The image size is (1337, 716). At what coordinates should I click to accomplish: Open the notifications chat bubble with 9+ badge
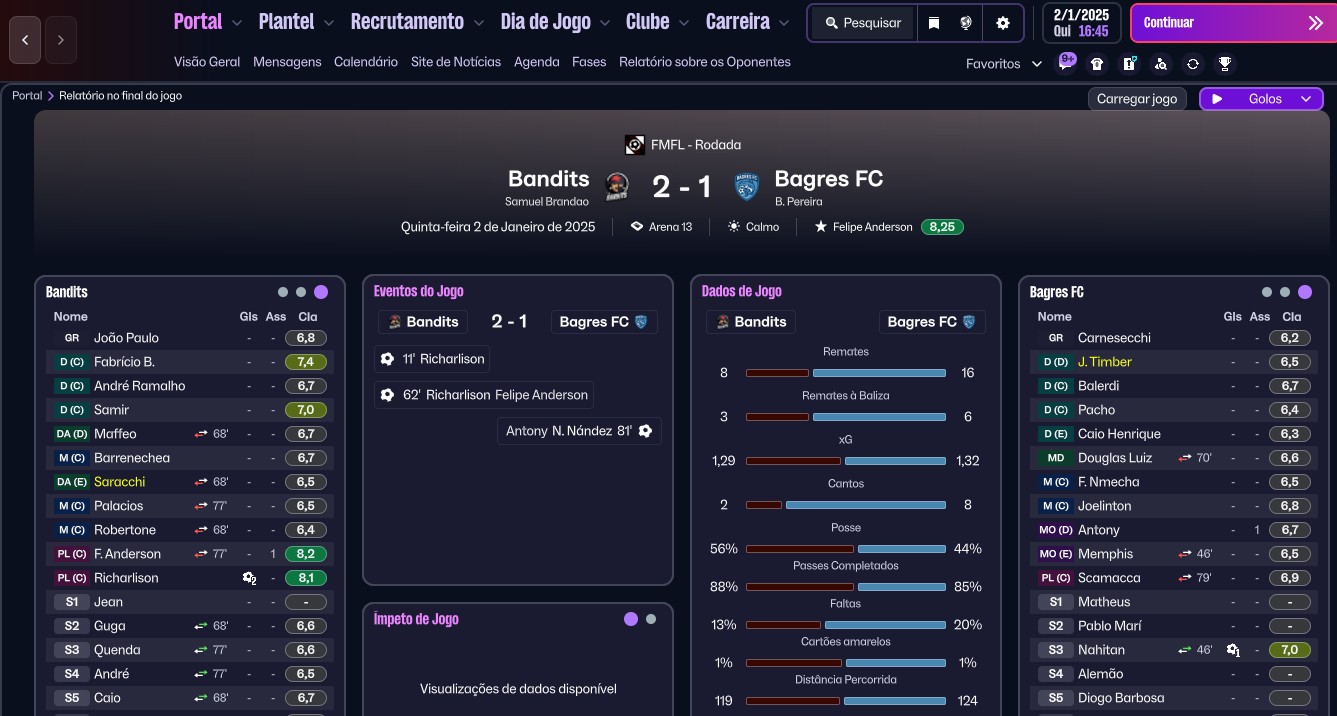pyautogui.click(x=1066, y=62)
